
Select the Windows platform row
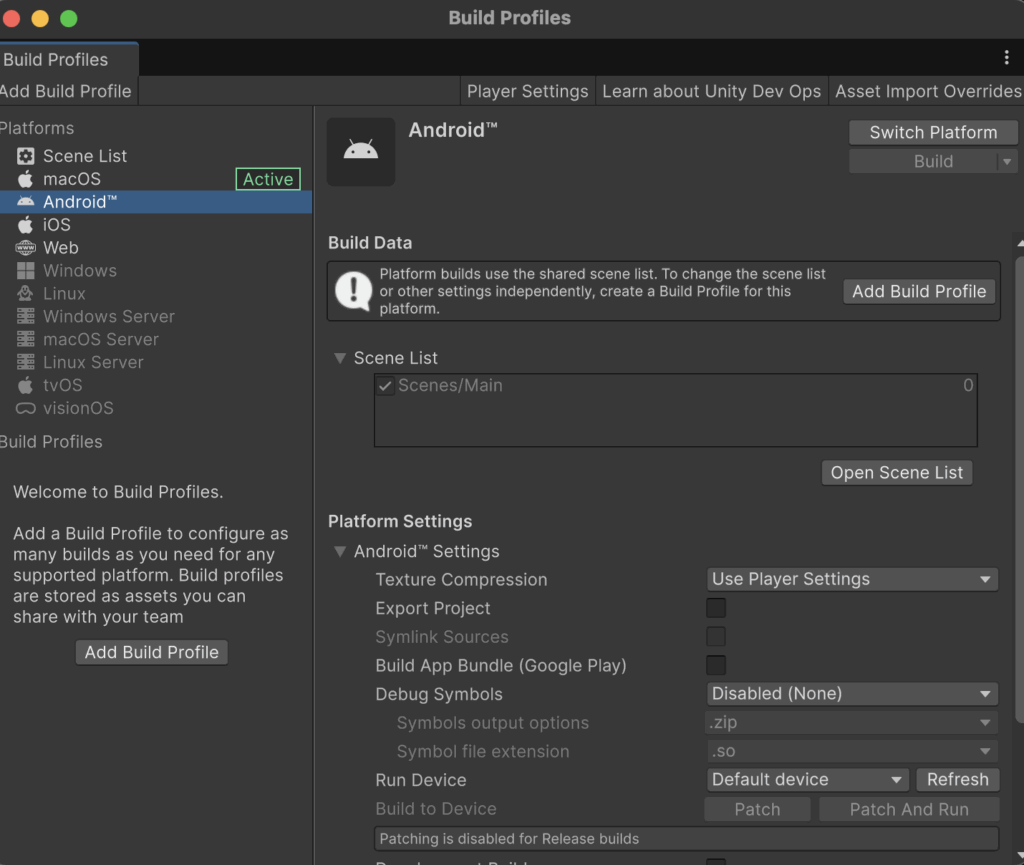point(155,270)
